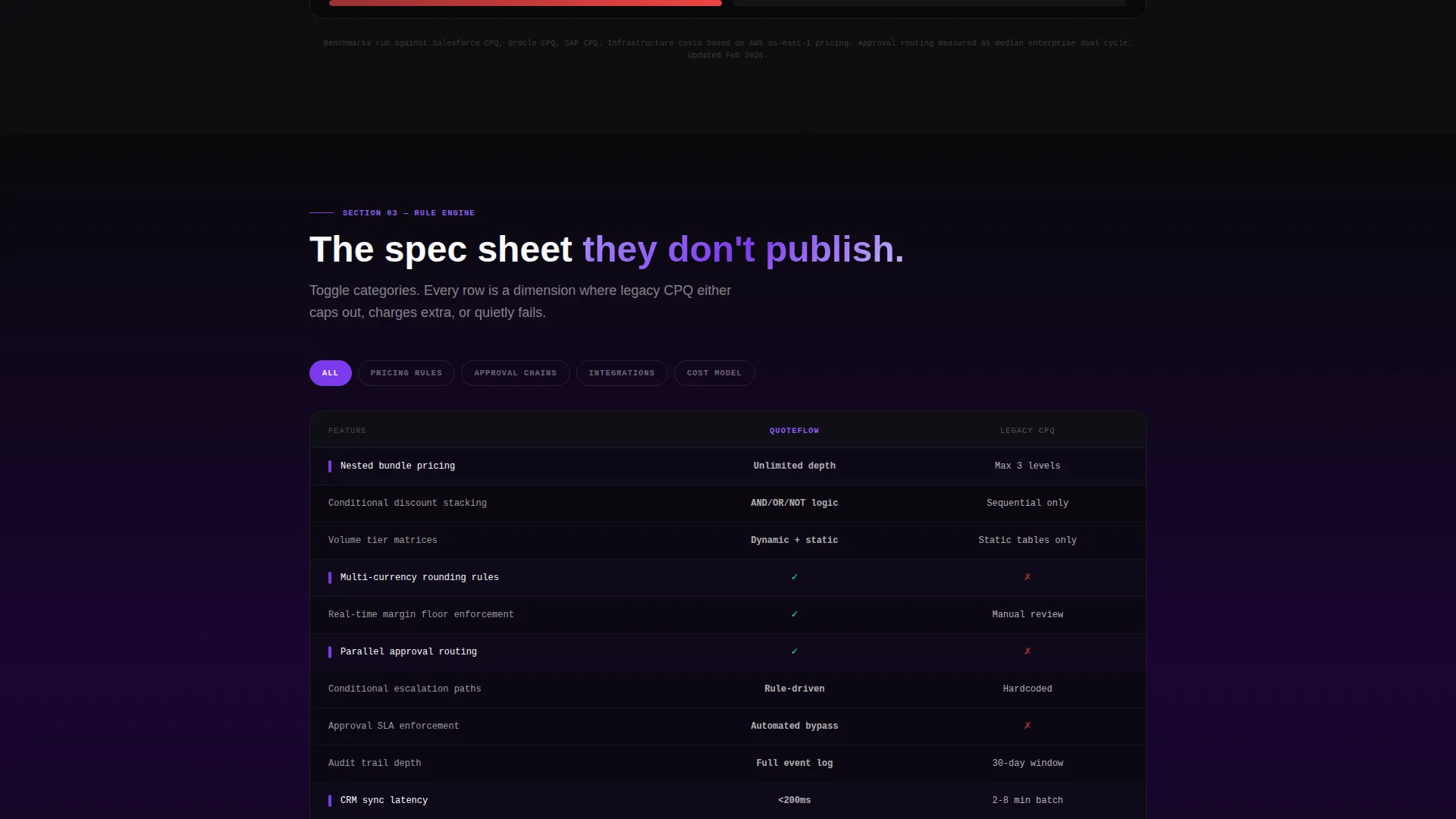Click the AND/OR/NOT logic value
This screenshot has width=1456, height=819.
pos(794,503)
